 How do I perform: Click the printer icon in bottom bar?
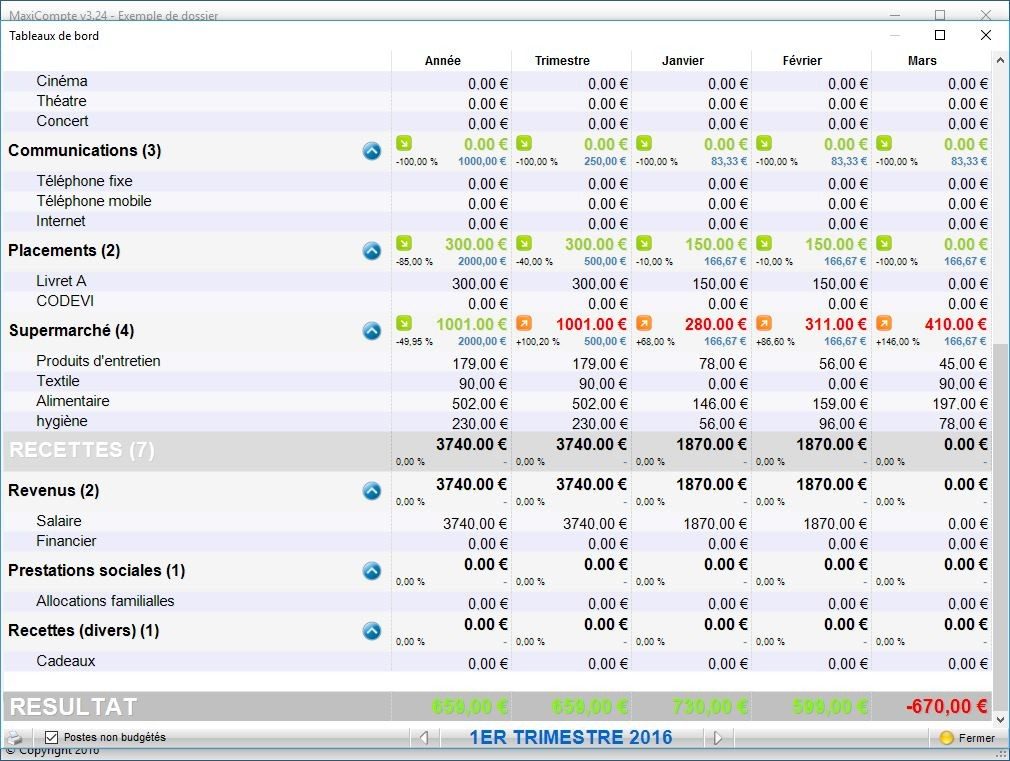point(14,738)
